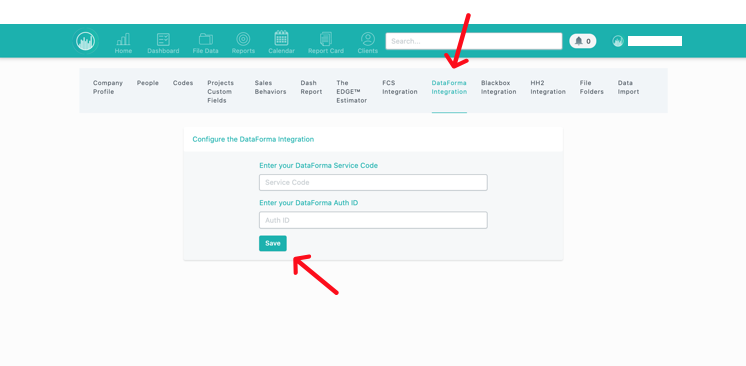
Task: Click the Service Code input field
Action: click(373, 182)
